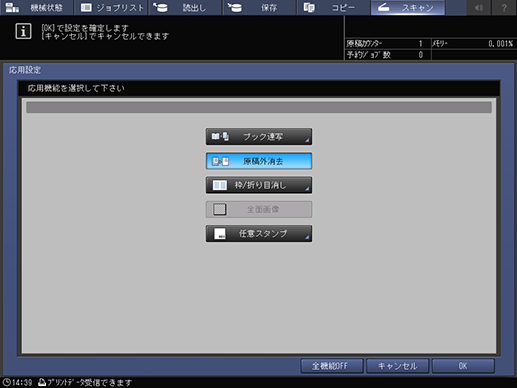Screen dimensions: 517x388
Task: Click the 応用機能を選択して下さい heading
Action: (x=76, y=88)
